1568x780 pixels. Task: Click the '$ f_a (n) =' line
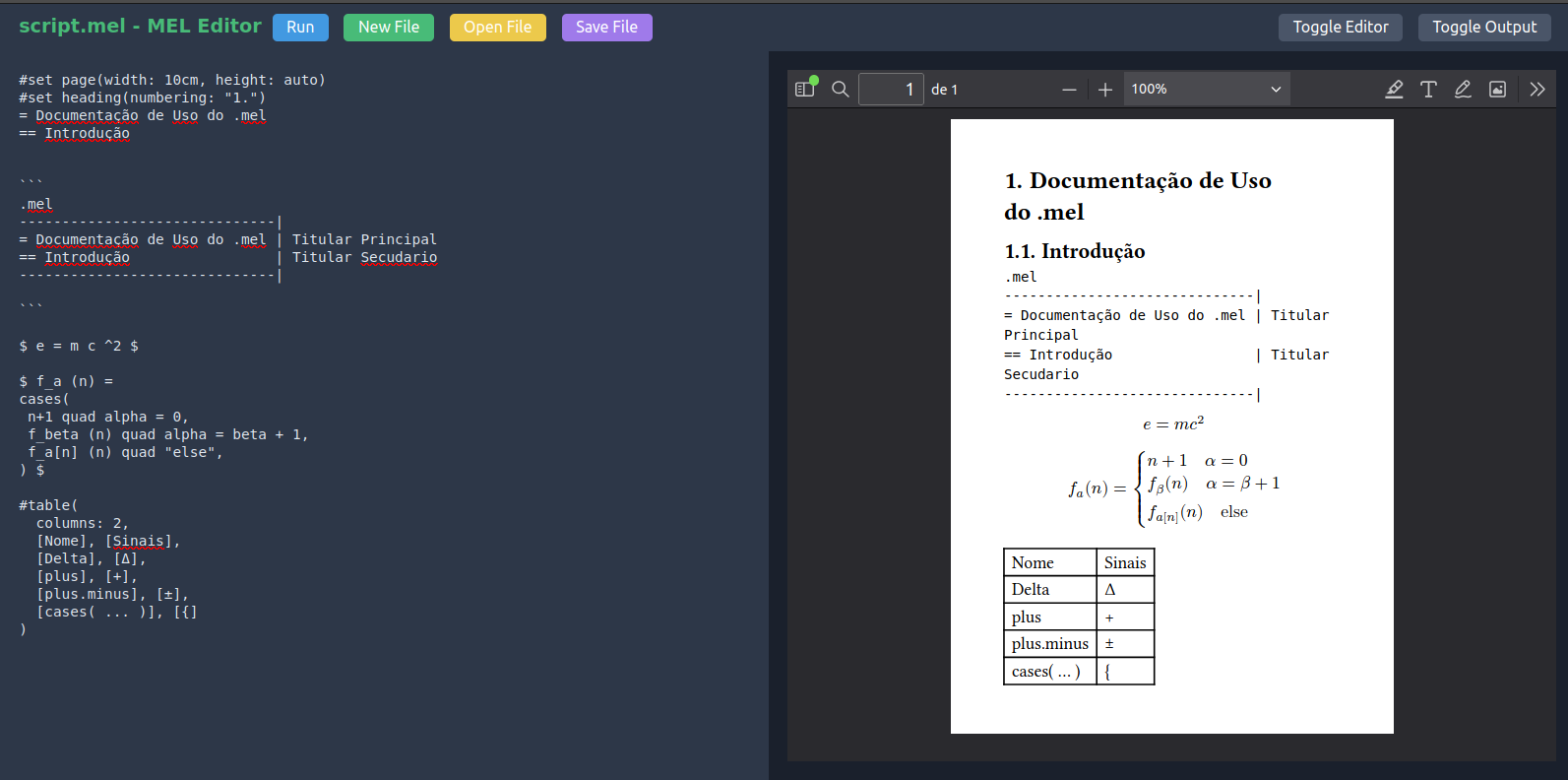pos(66,381)
